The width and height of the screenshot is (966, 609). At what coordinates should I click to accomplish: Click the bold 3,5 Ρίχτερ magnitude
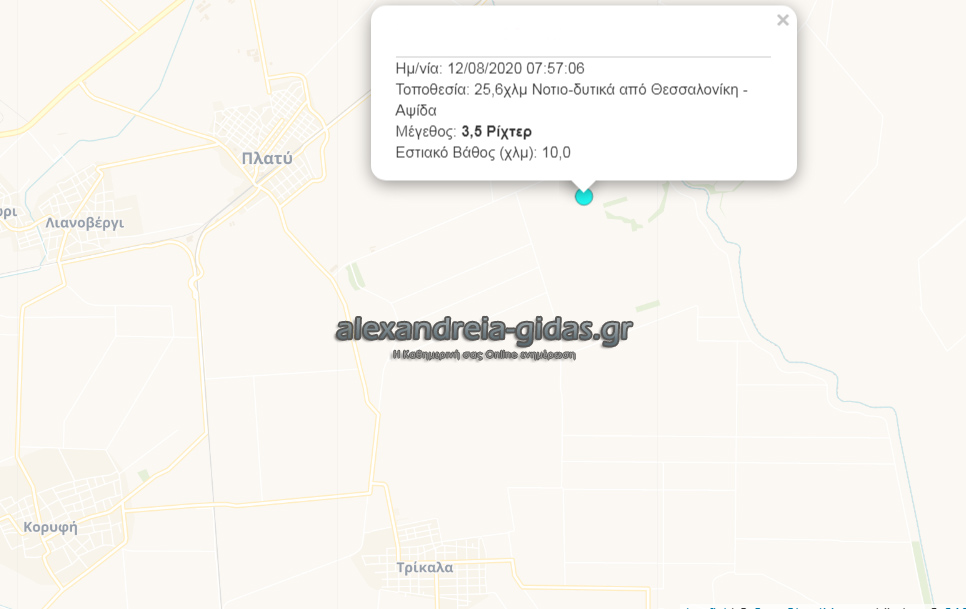click(x=497, y=131)
